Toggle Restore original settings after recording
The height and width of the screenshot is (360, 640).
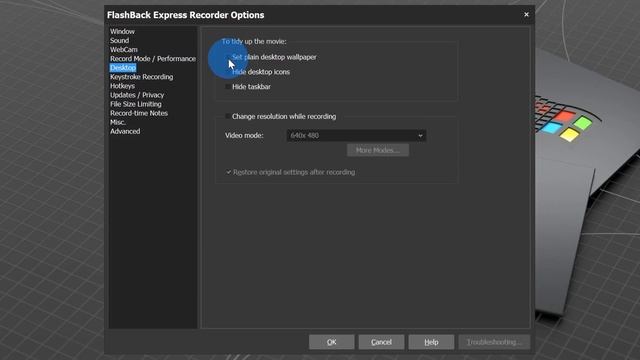(229, 172)
